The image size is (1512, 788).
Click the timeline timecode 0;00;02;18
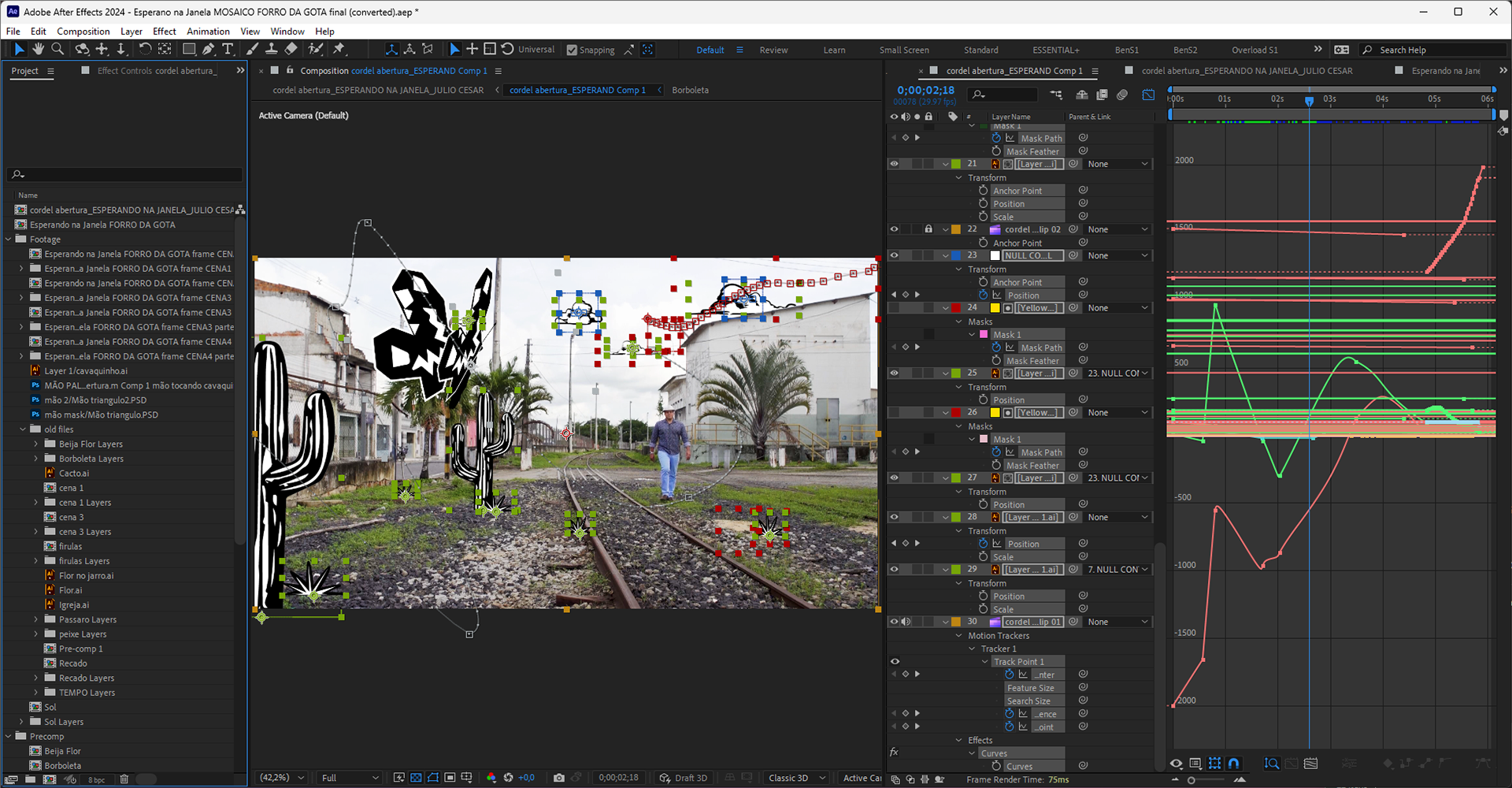[x=925, y=90]
